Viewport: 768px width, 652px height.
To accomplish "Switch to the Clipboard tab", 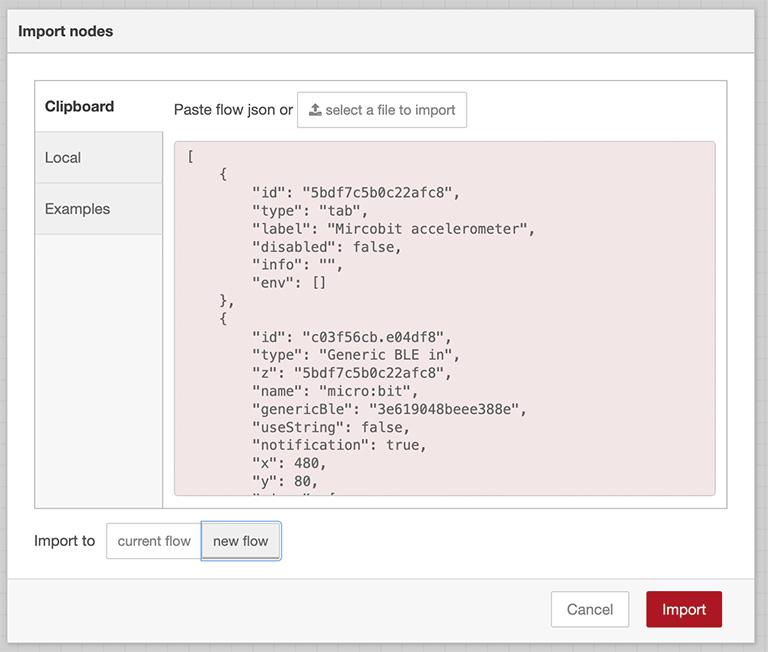I will tap(80, 106).
